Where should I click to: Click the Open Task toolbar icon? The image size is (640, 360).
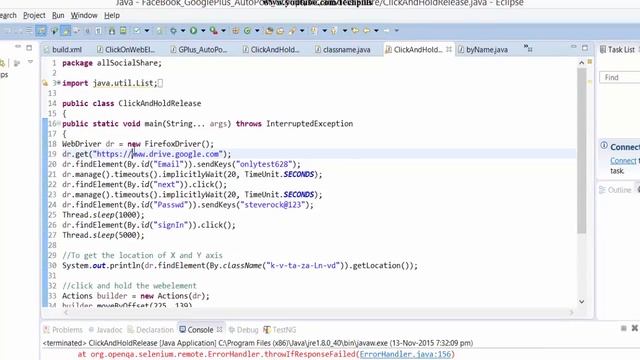[x=280, y=30]
